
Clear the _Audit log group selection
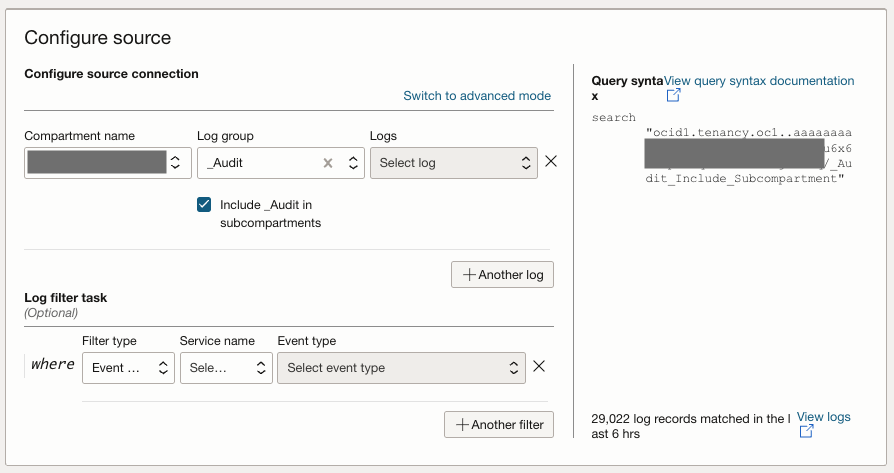[x=328, y=163]
